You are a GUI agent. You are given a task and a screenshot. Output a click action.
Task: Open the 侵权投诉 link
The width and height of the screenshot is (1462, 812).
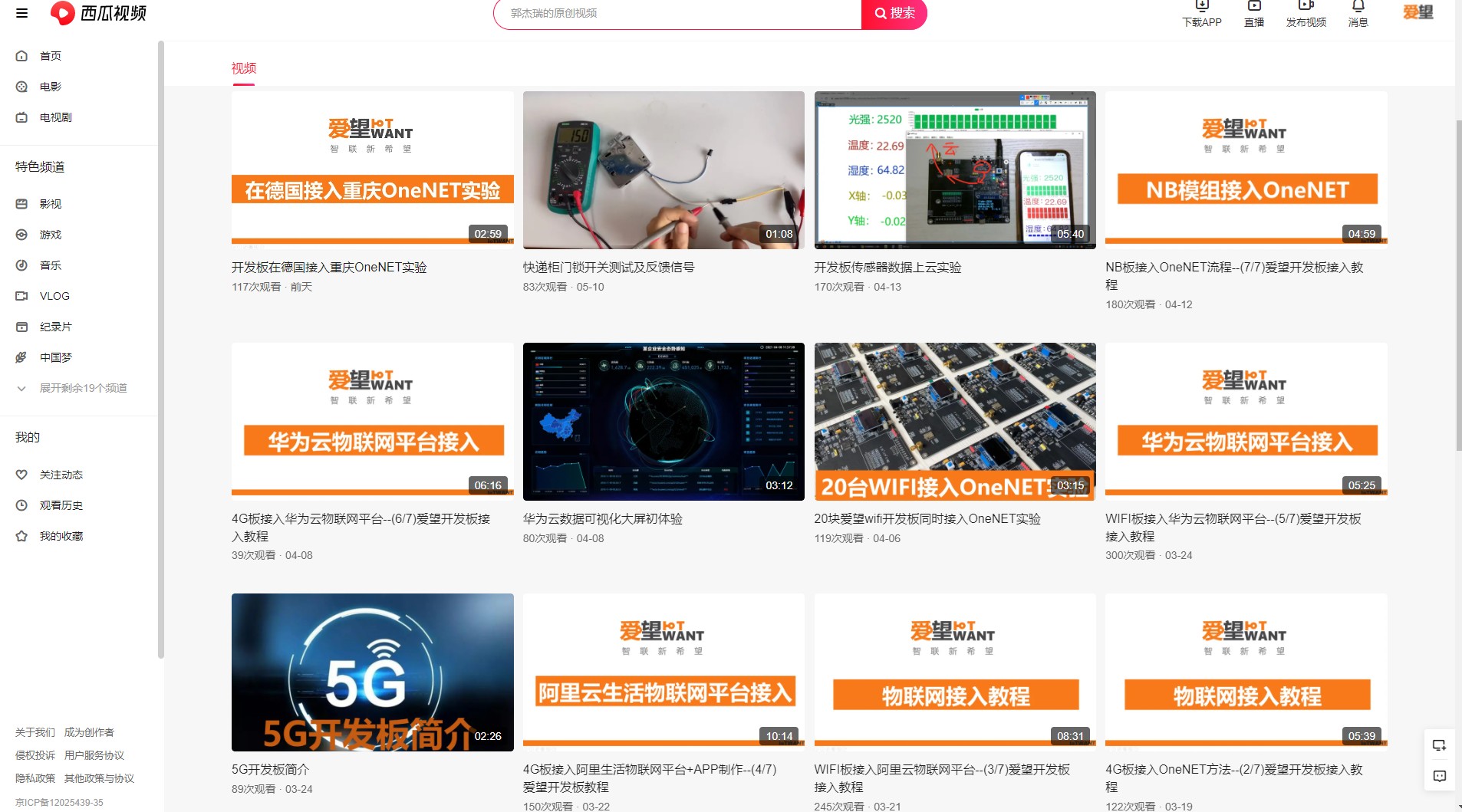point(35,755)
